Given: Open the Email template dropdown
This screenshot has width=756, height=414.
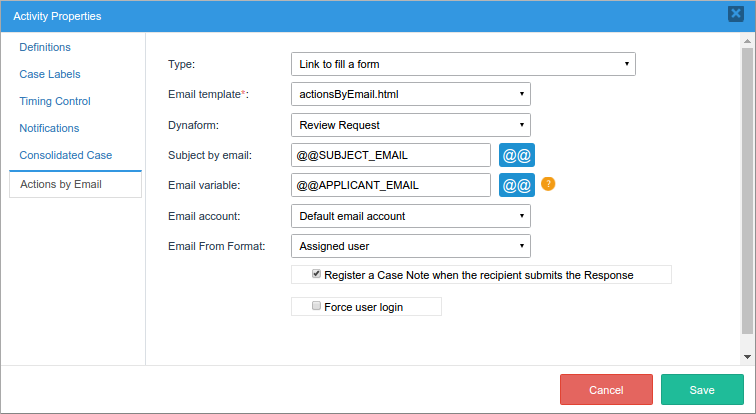Looking at the screenshot, I should coord(410,94).
